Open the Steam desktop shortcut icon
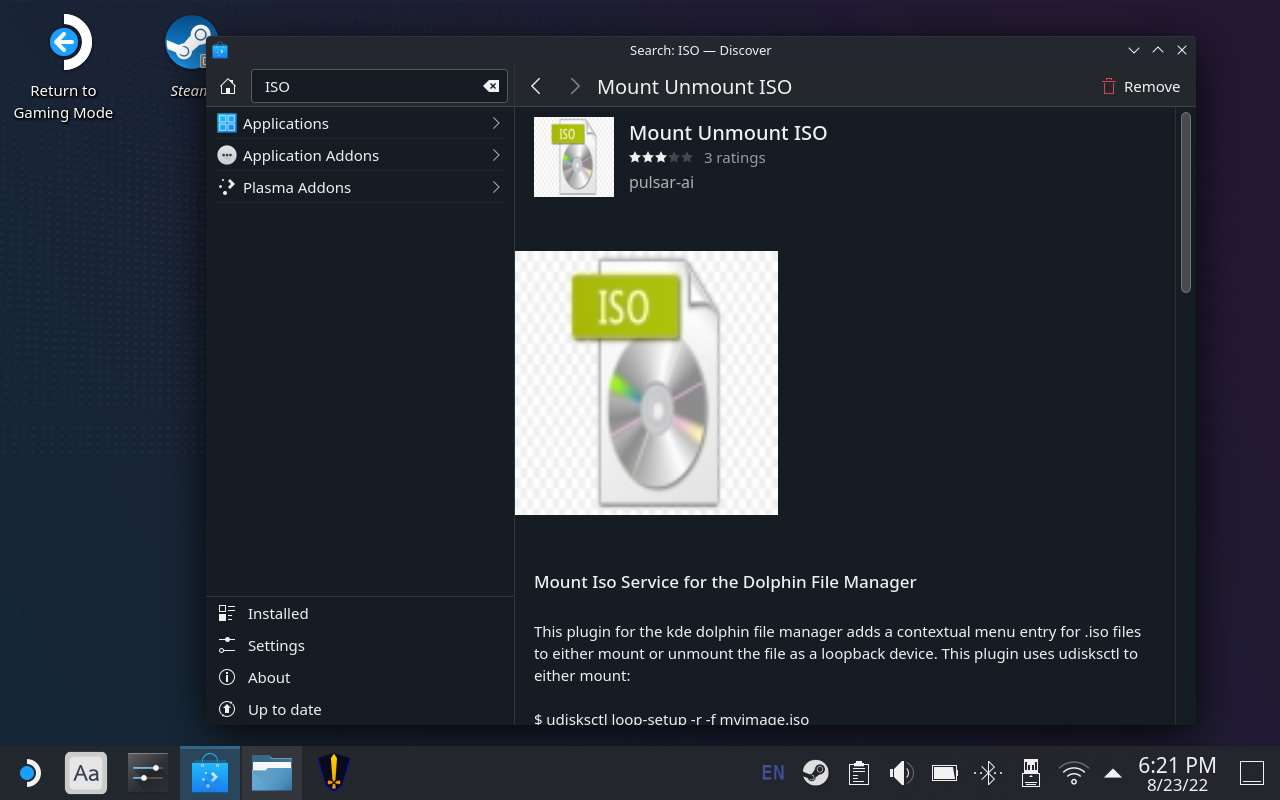This screenshot has width=1280, height=800. [190, 56]
